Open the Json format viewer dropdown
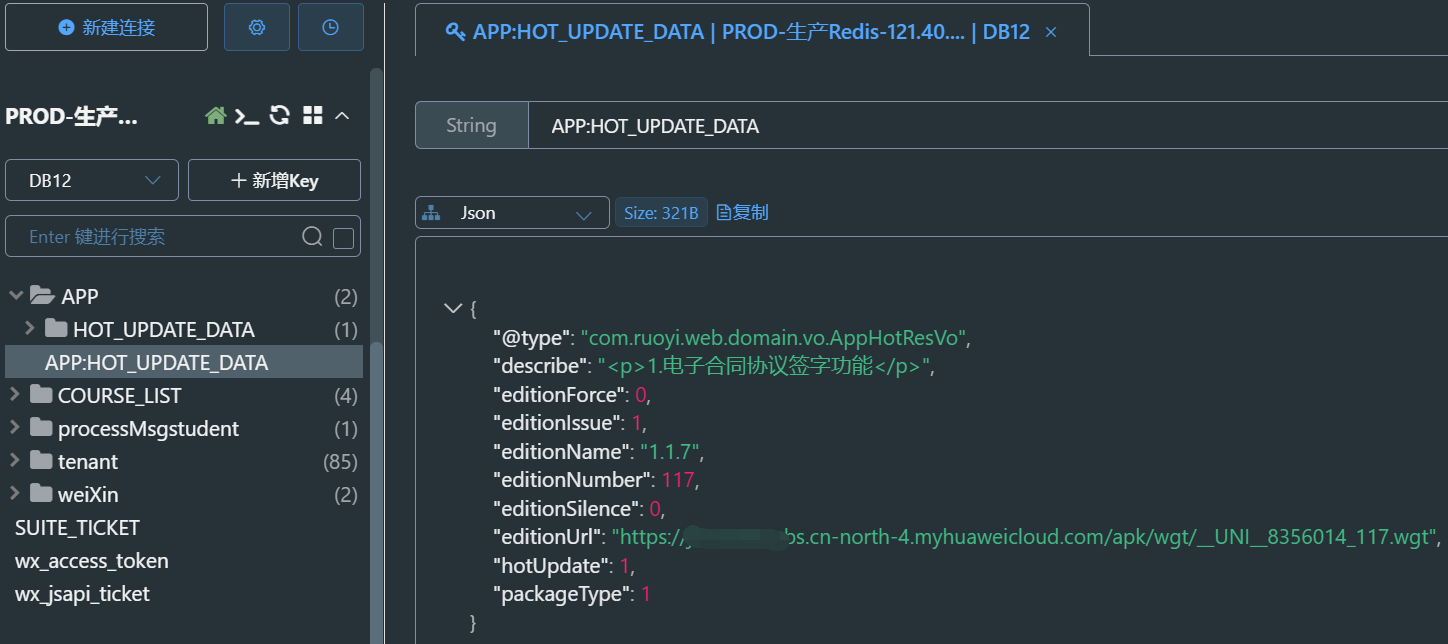 [x=512, y=213]
